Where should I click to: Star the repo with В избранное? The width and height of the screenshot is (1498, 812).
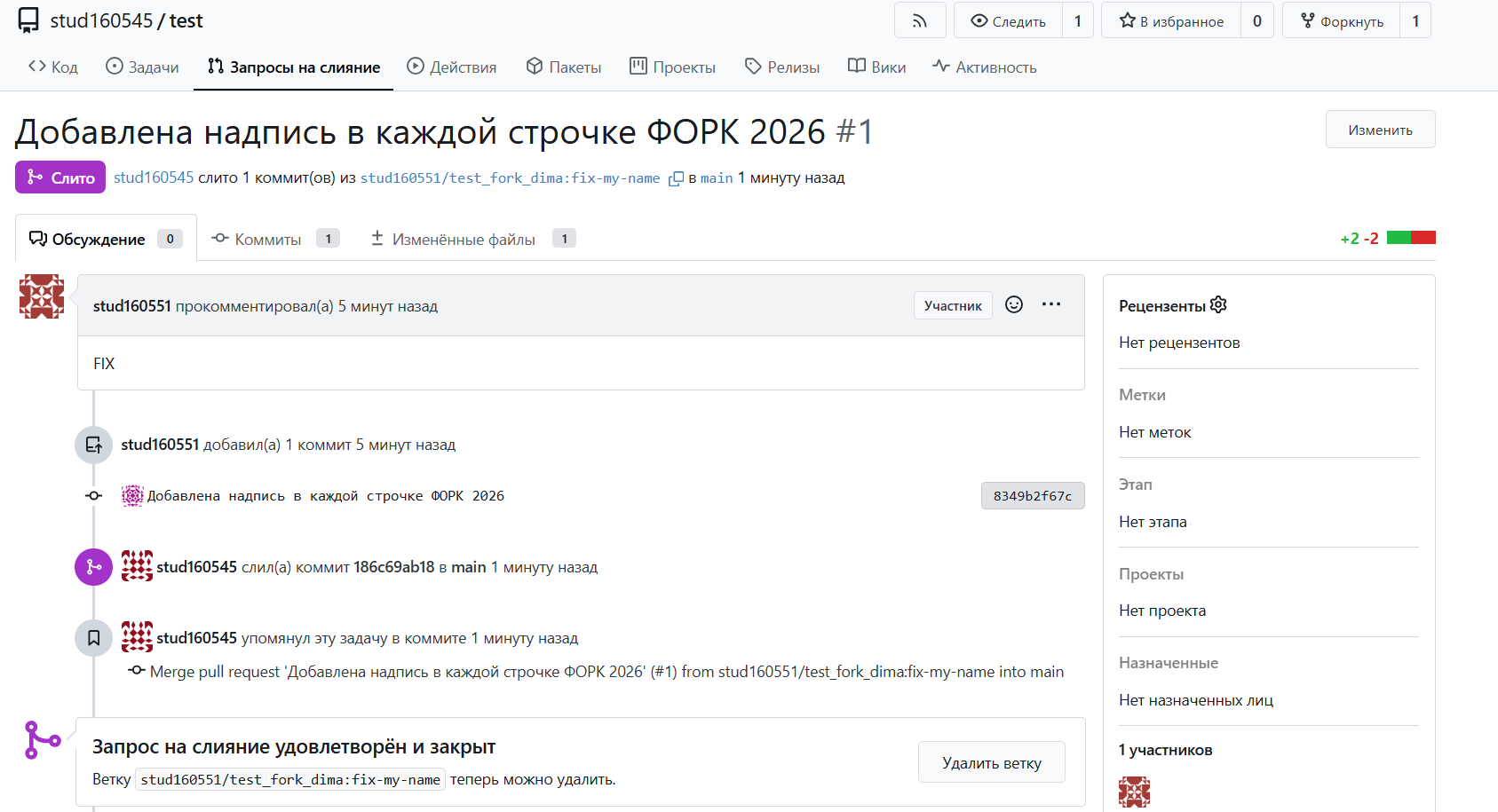click(x=1171, y=20)
